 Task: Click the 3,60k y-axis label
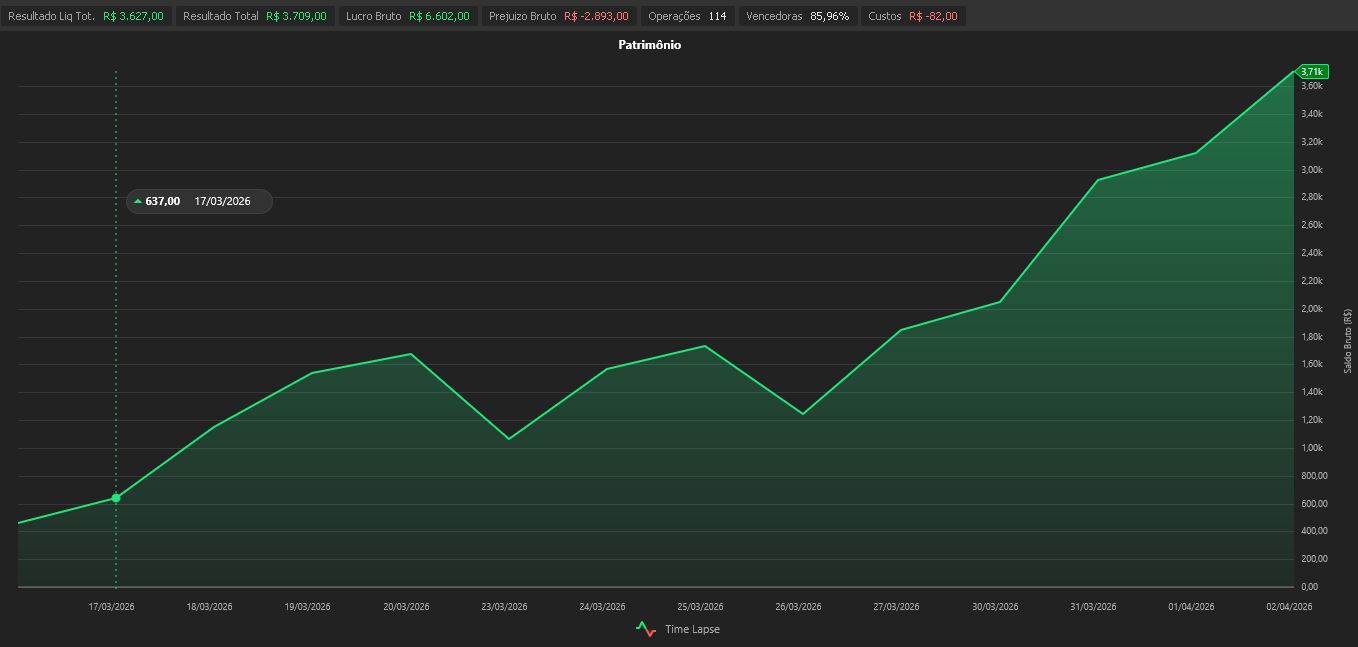pos(1311,86)
